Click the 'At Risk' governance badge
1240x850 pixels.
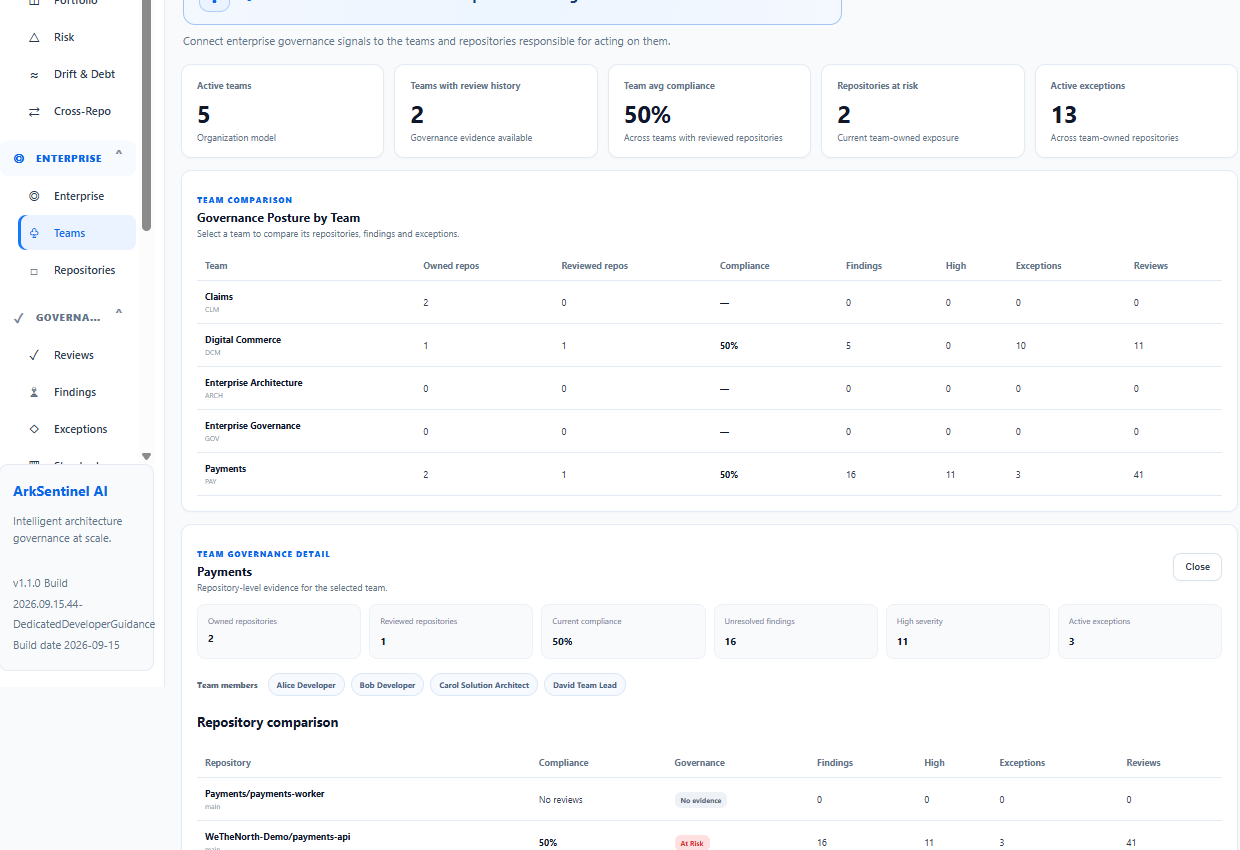click(692, 843)
